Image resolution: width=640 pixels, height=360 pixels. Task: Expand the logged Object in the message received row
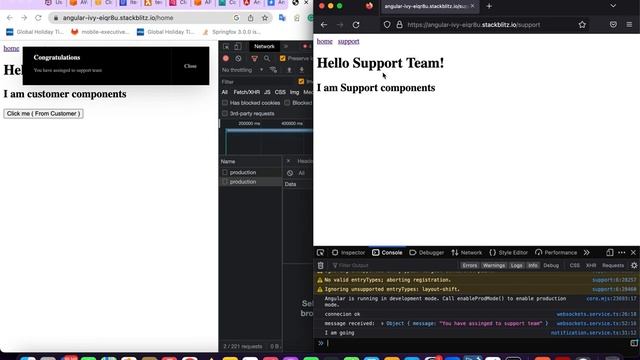382,323
